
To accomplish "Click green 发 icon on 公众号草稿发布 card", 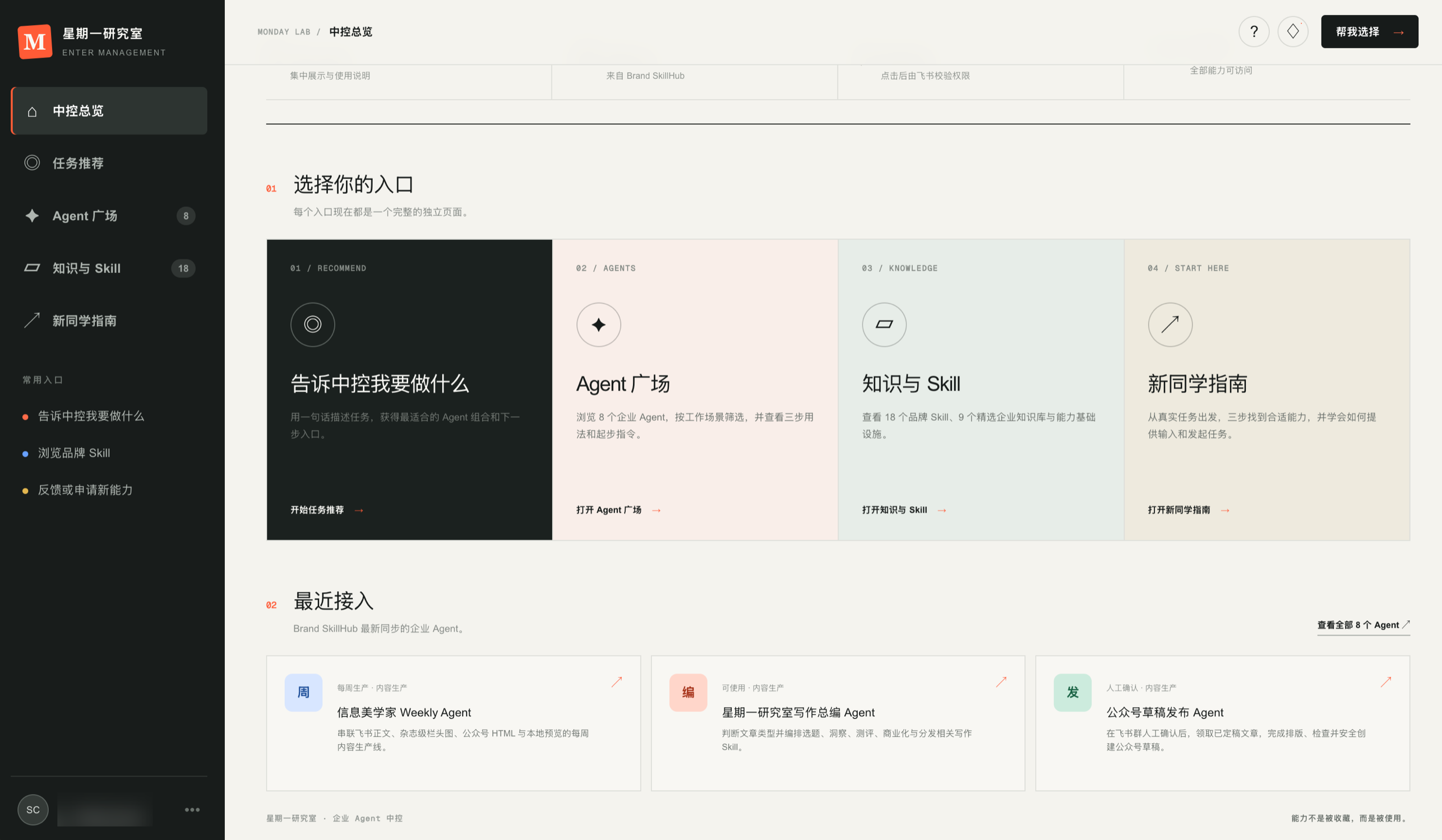I will click(x=1073, y=693).
